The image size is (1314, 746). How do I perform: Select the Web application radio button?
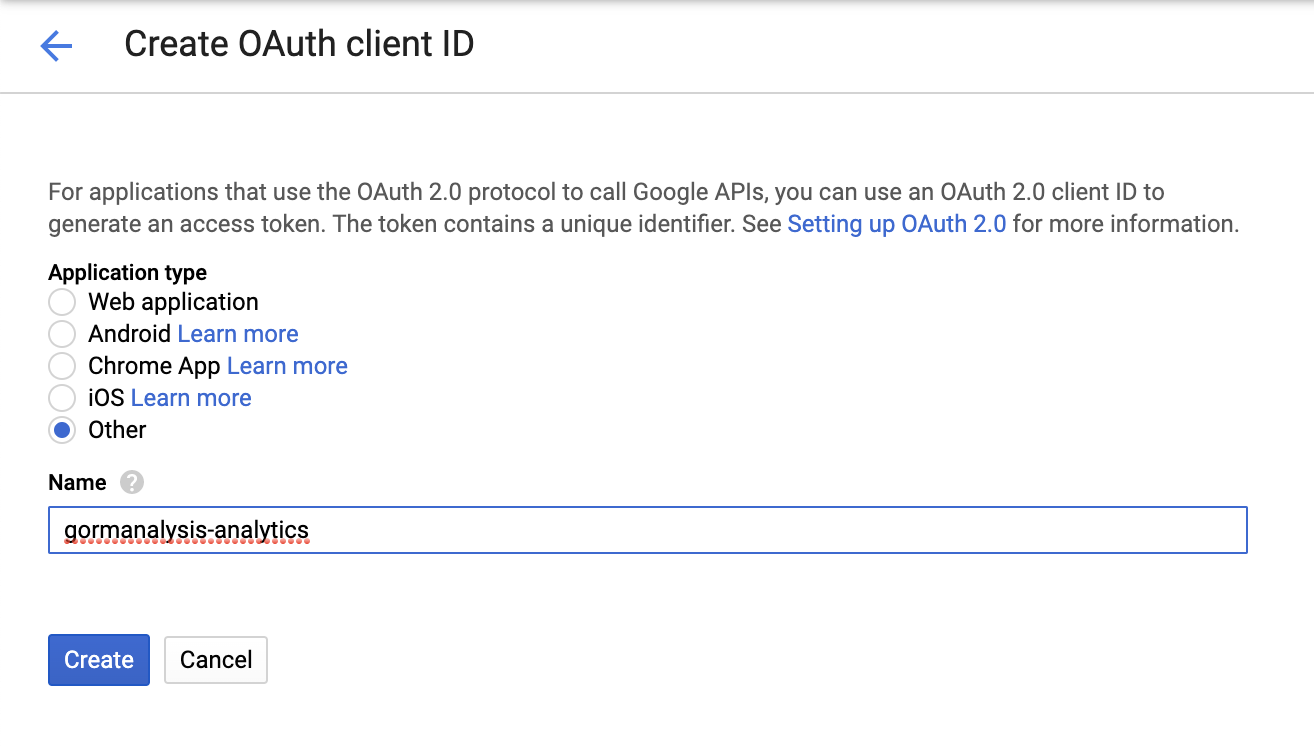tap(62, 302)
